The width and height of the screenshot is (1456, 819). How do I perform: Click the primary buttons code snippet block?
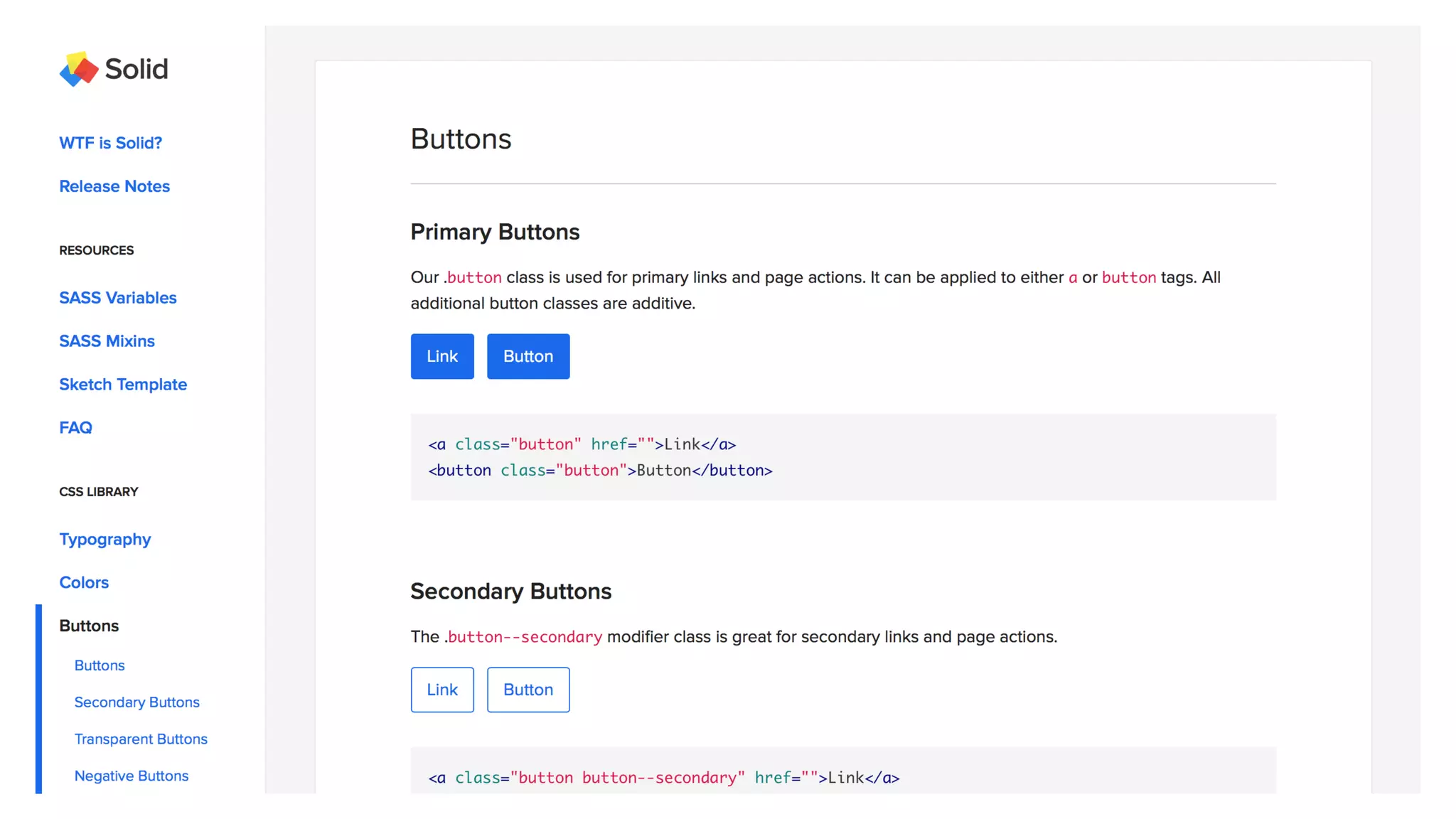click(842, 457)
